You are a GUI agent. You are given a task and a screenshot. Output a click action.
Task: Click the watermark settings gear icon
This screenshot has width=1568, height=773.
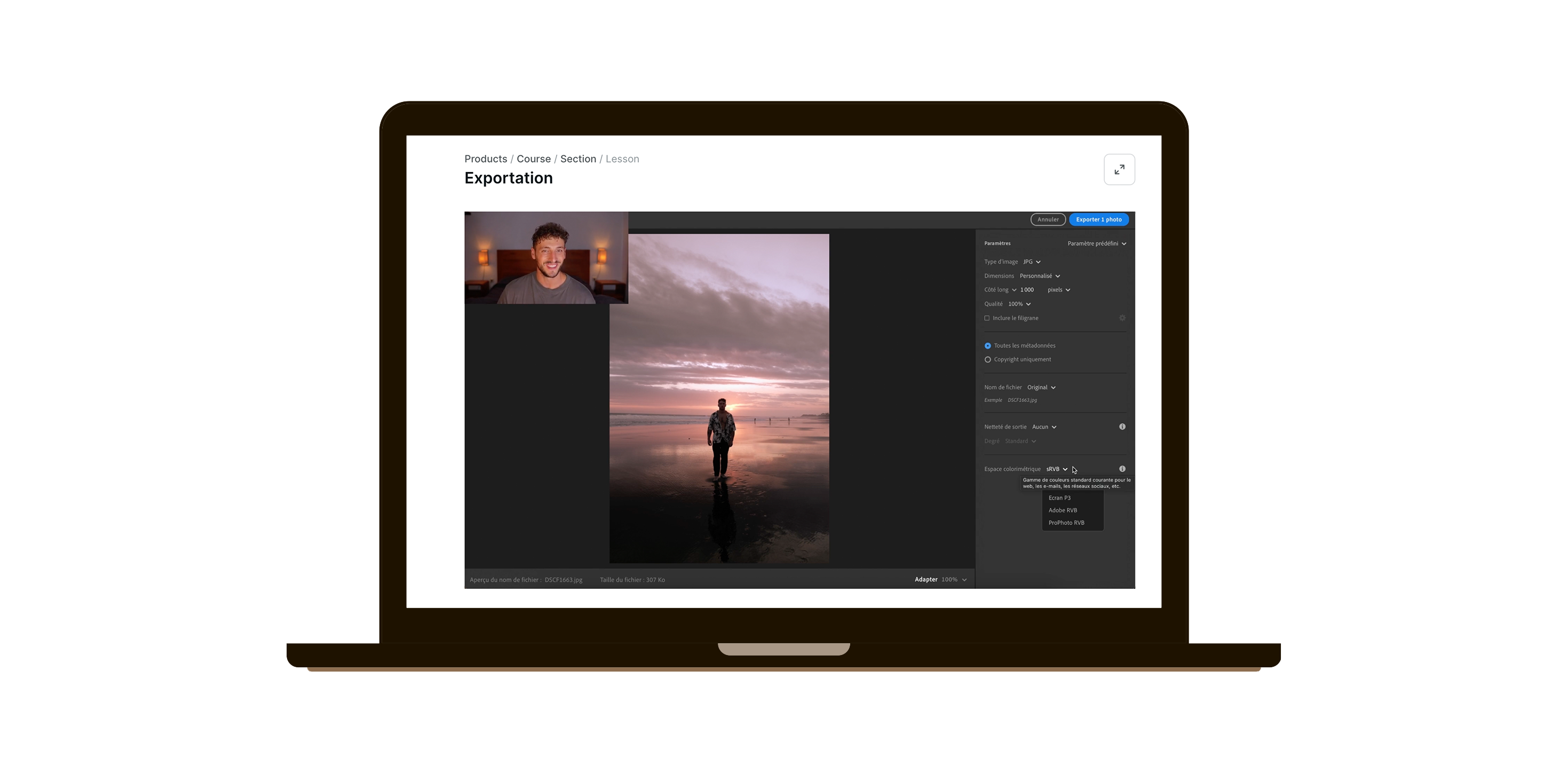pyautogui.click(x=1122, y=318)
